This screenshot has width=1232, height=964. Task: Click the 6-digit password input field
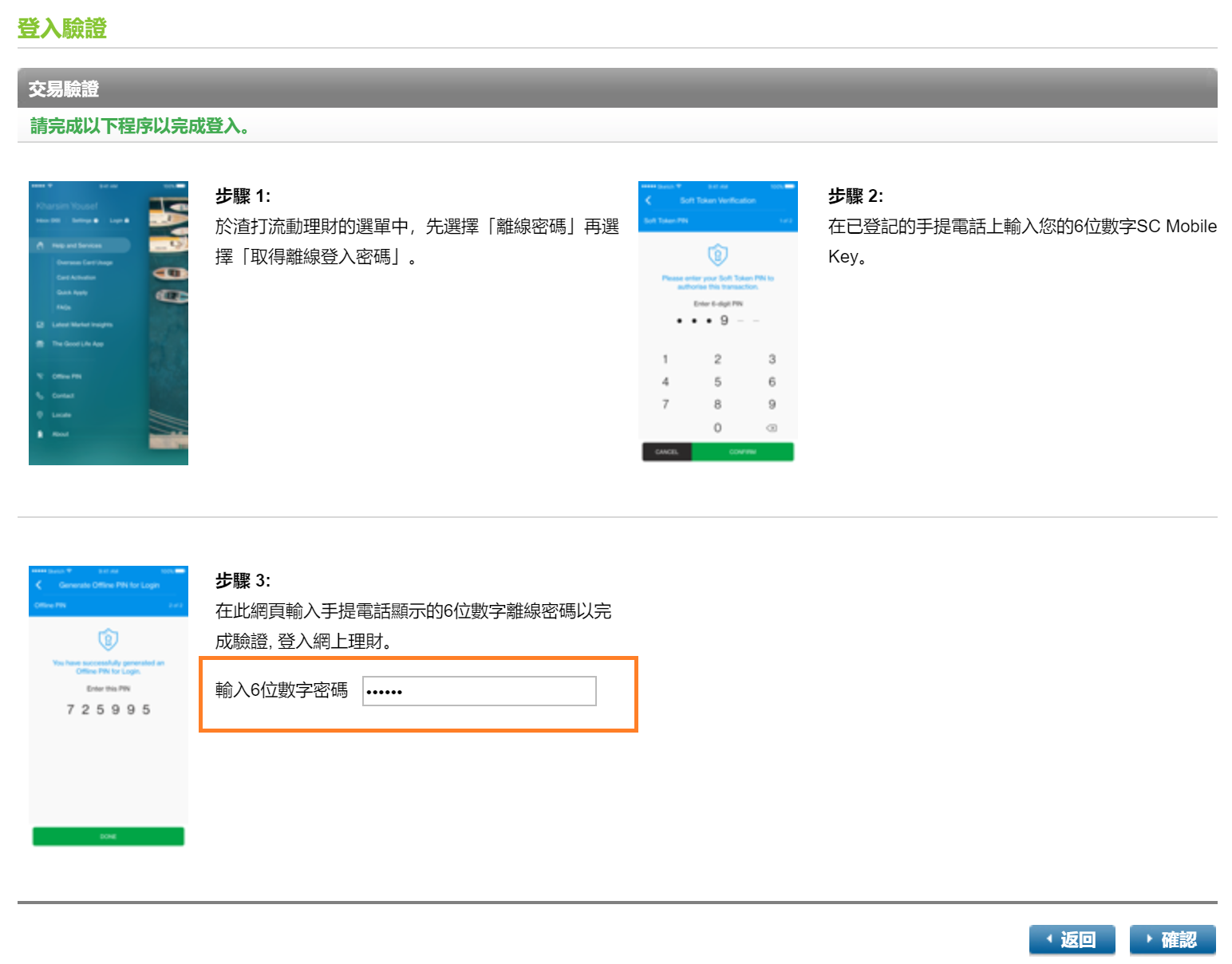[479, 690]
